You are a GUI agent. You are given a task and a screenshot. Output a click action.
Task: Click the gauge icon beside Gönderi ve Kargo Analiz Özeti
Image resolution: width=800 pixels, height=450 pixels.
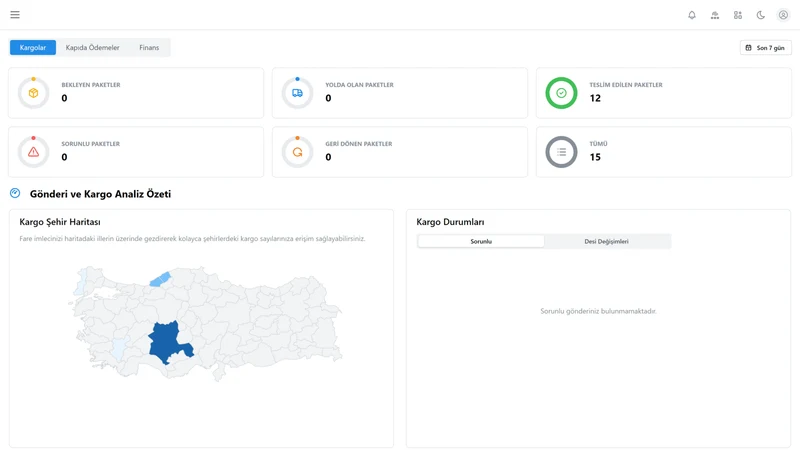[15, 193]
